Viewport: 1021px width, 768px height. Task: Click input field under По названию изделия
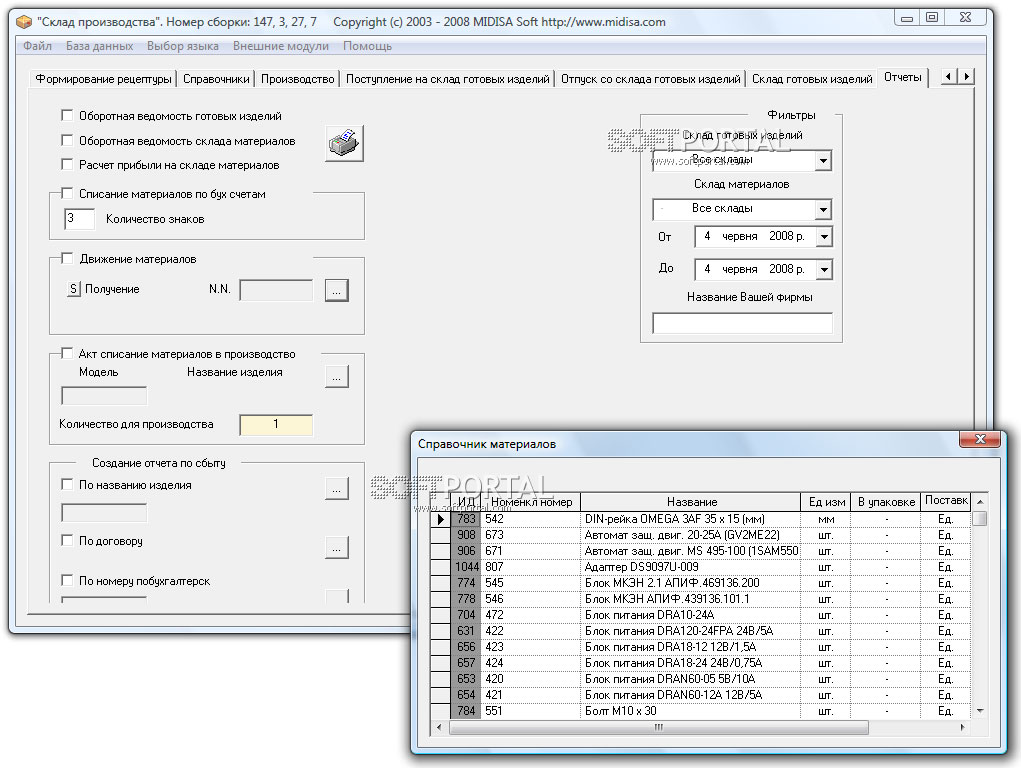pos(104,513)
